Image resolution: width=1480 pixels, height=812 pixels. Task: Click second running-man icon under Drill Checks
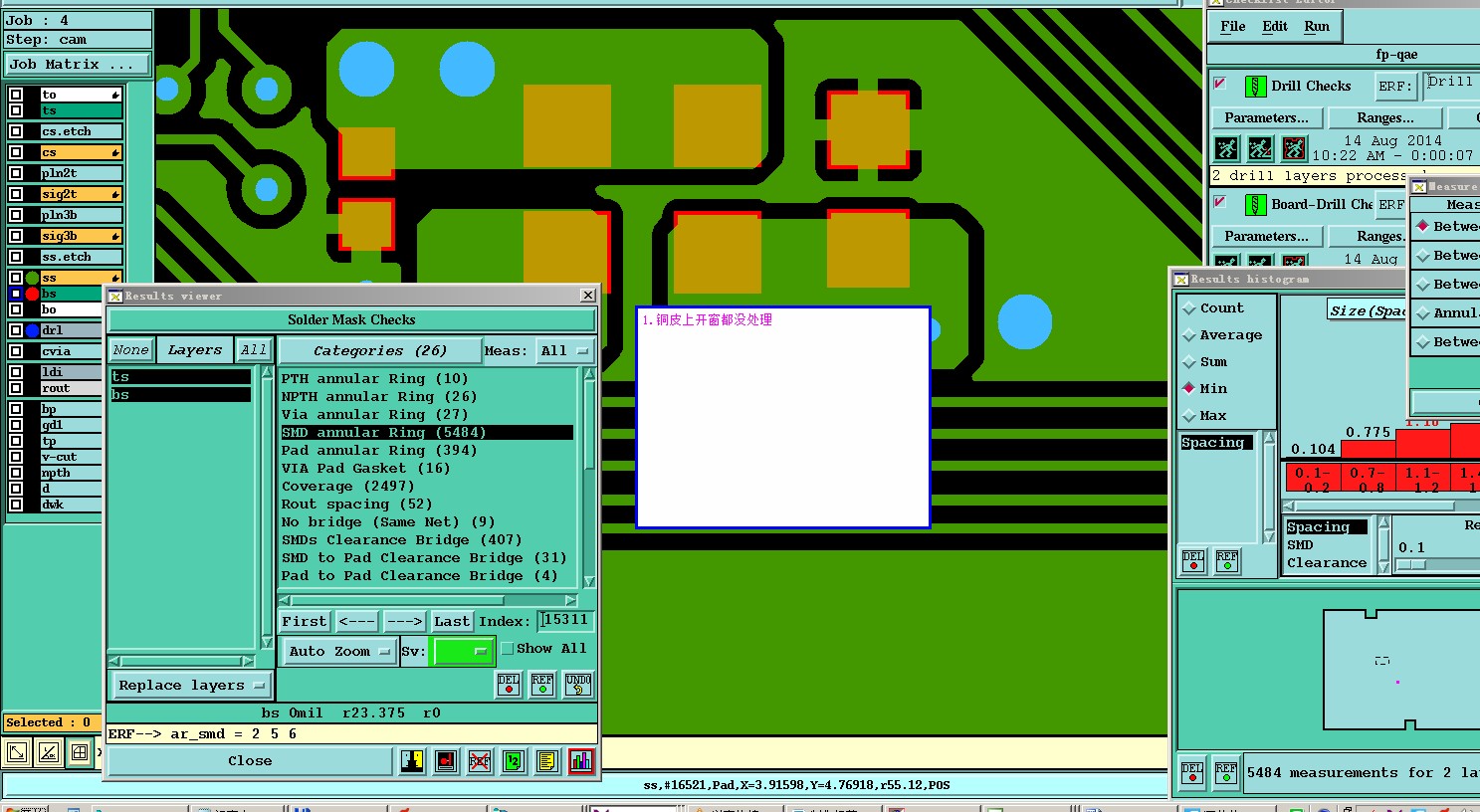1260,149
